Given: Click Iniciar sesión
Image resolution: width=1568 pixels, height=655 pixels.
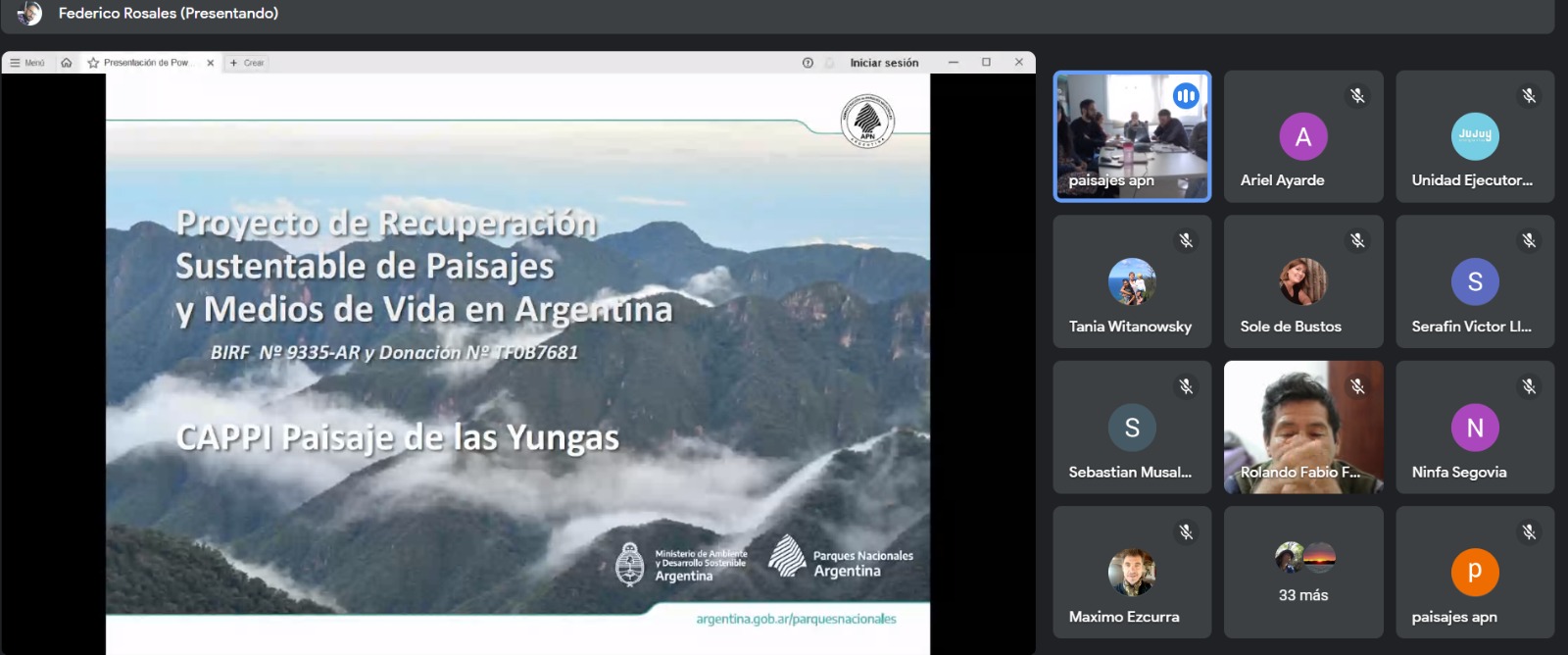Looking at the screenshot, I should click(x=884, y=63).
